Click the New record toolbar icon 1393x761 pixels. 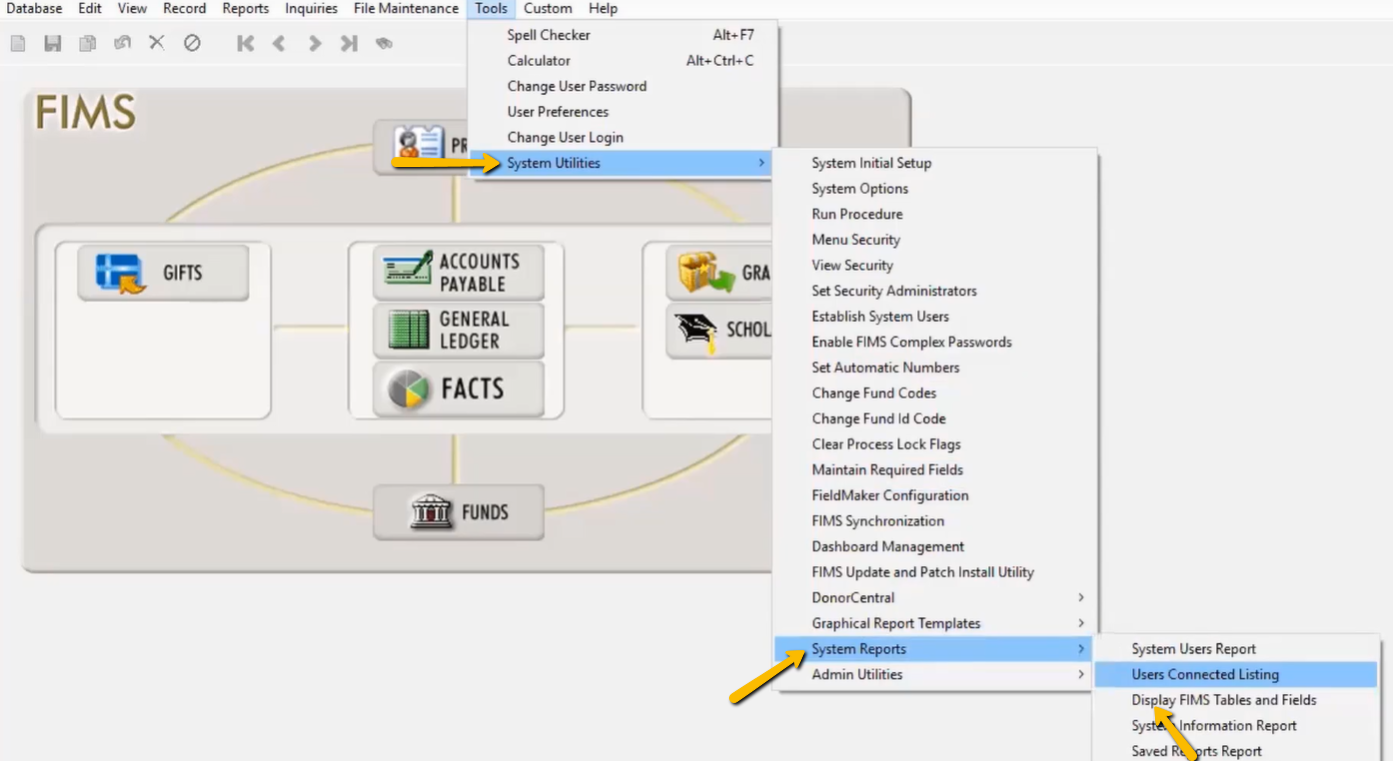17,43
